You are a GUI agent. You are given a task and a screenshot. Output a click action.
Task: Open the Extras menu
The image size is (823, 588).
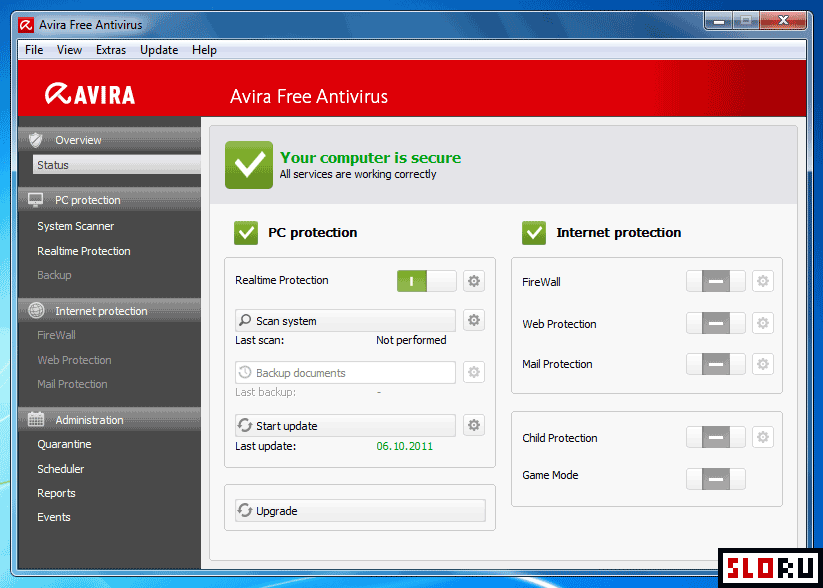click(x=111, y=50)
